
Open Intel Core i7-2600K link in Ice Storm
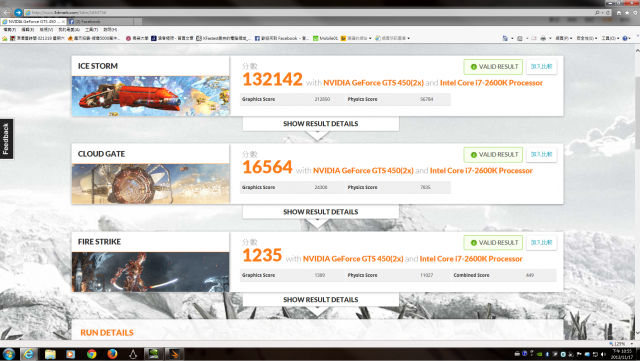coord(491,83)
